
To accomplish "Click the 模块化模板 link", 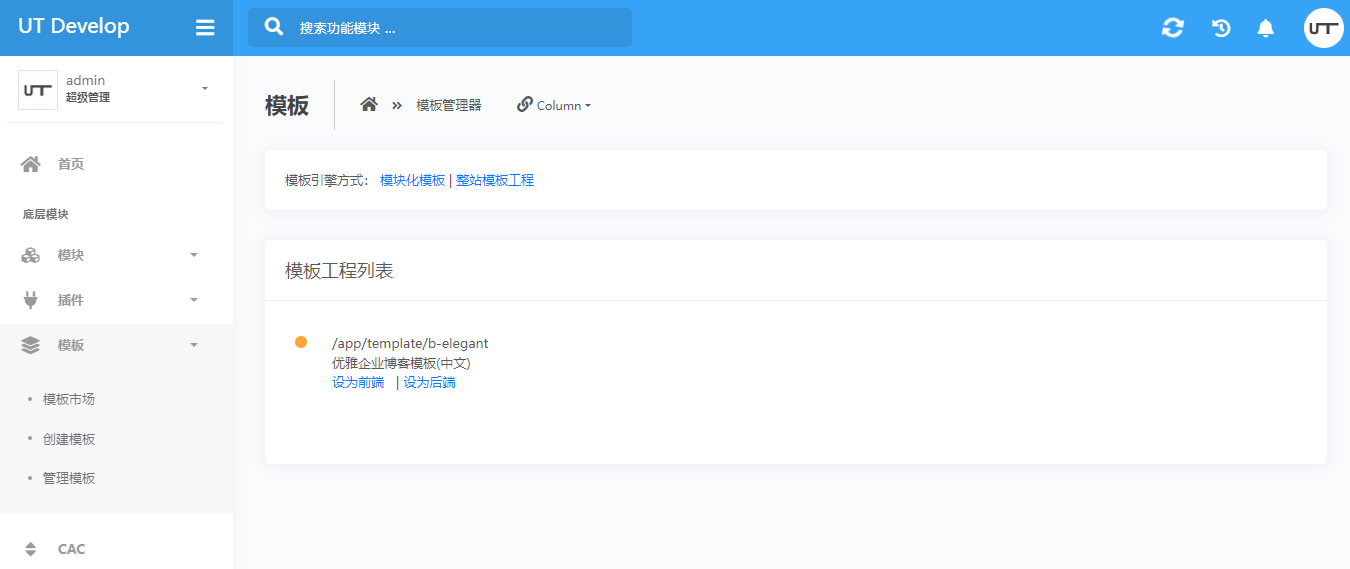I will (x=412, y=180).
